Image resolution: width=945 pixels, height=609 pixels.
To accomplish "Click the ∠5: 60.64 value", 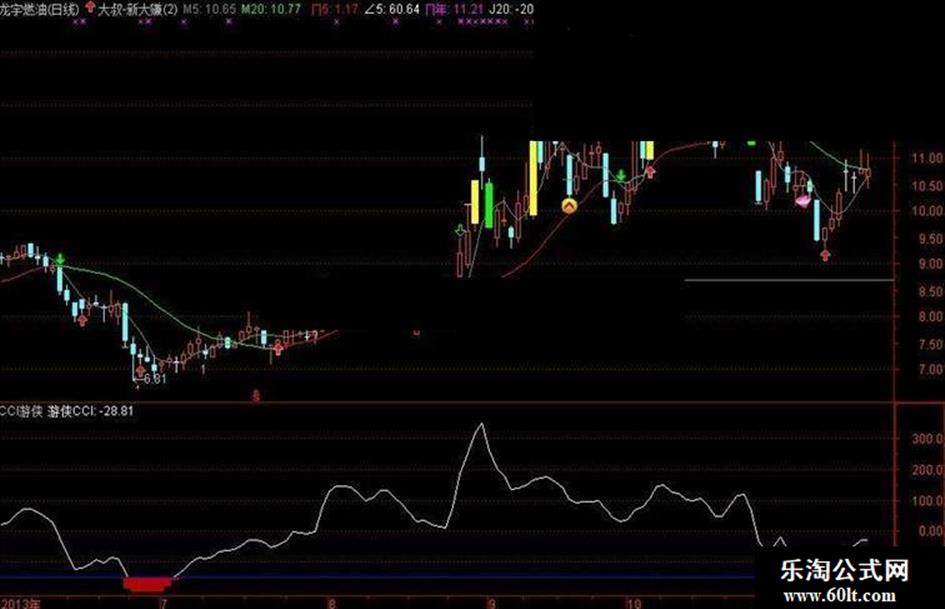I will 392,8.
